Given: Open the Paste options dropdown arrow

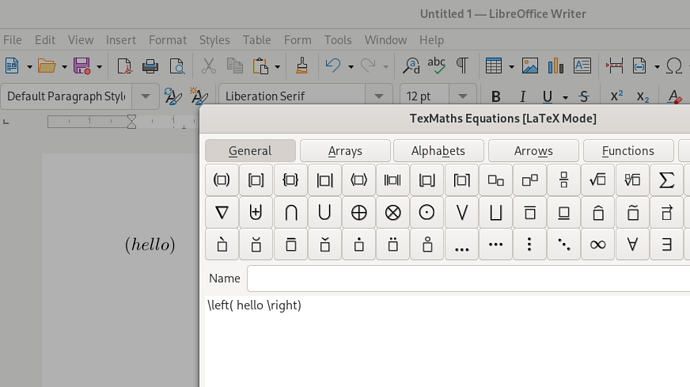Looking at the screenshot, I should click(277, 67).
